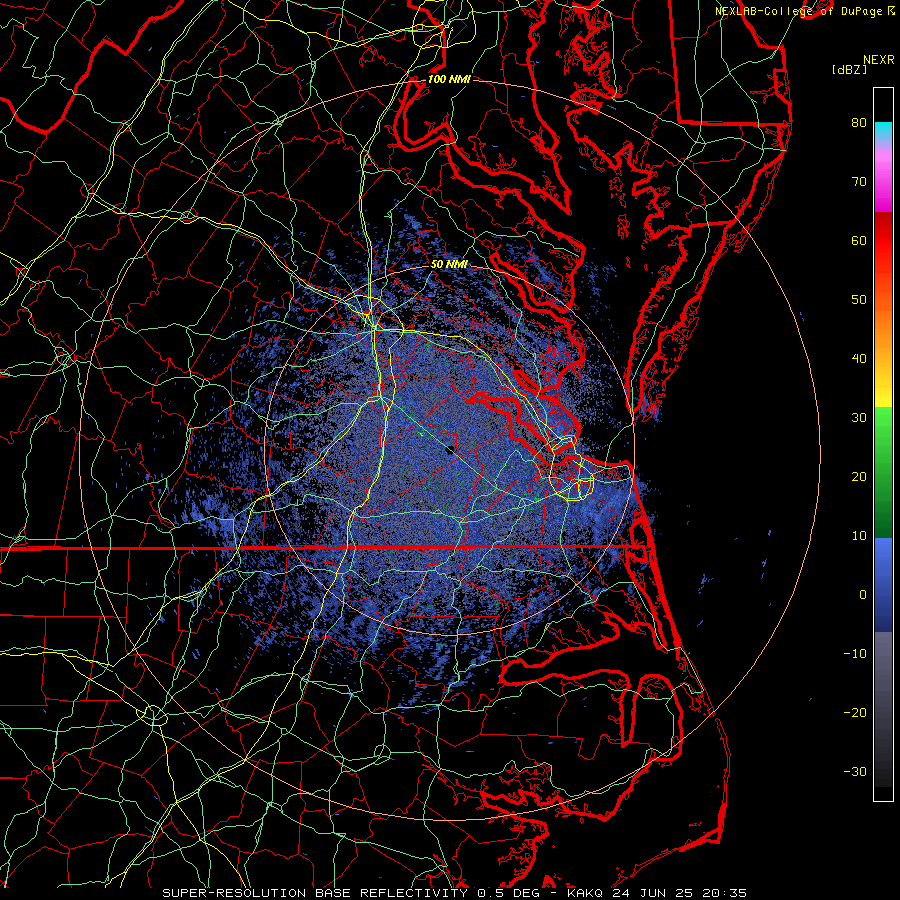This screenshot has height=900, width=900.
Task: Click the 40 value on dBZ scale
Action: click(x=859, y=359)
